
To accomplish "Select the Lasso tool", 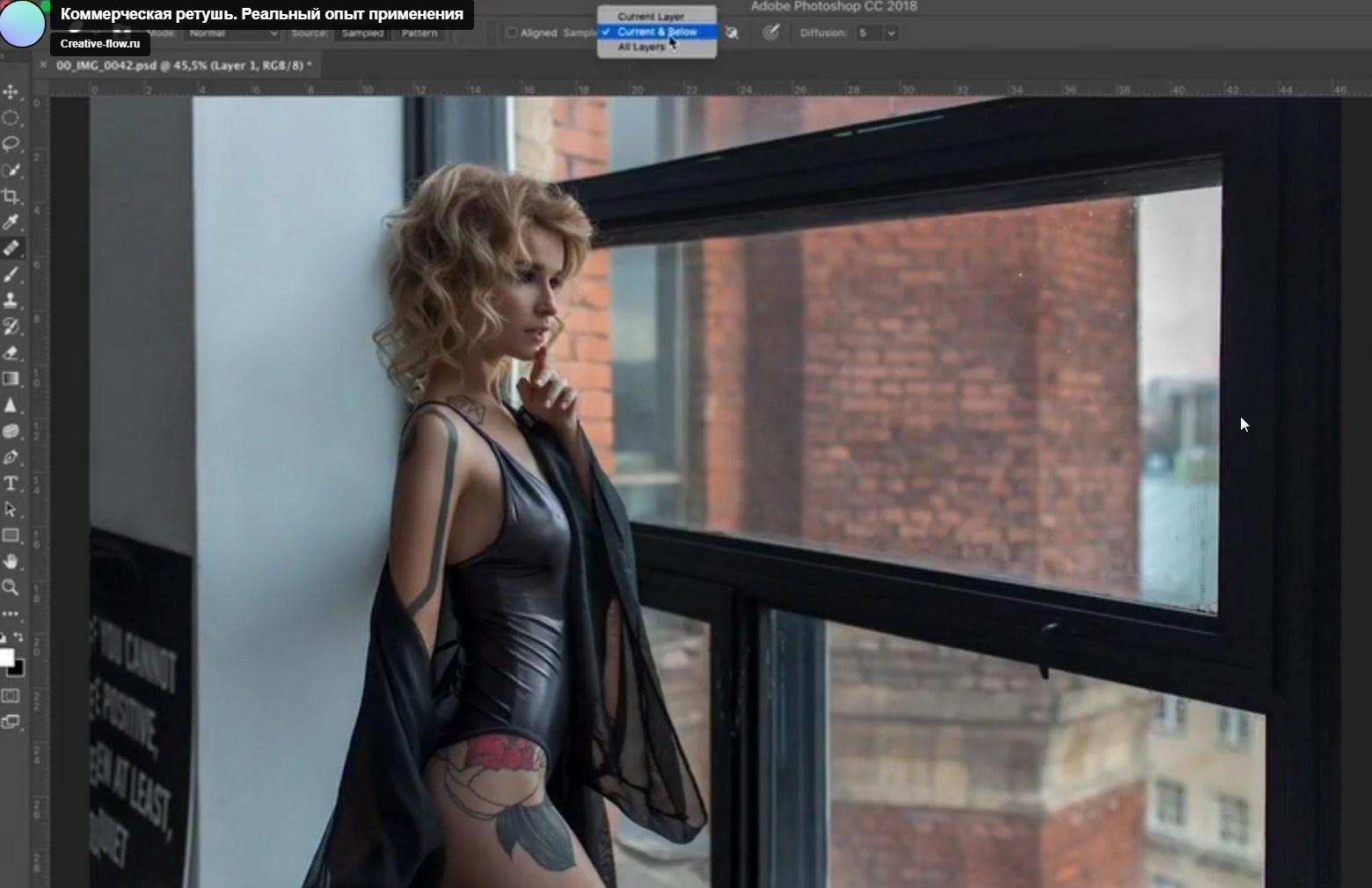I will tap(11, 144).
